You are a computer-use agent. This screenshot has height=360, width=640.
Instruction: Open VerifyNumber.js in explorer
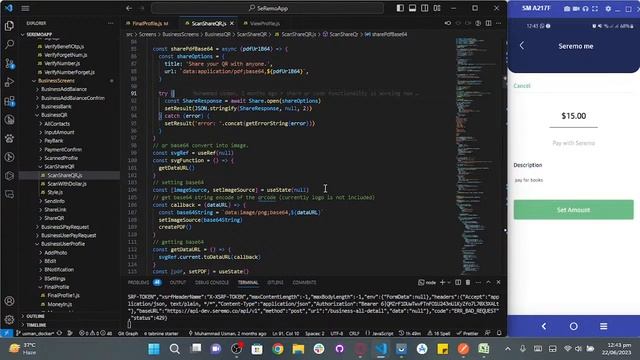pyautogui.click(x=62, y=64)
